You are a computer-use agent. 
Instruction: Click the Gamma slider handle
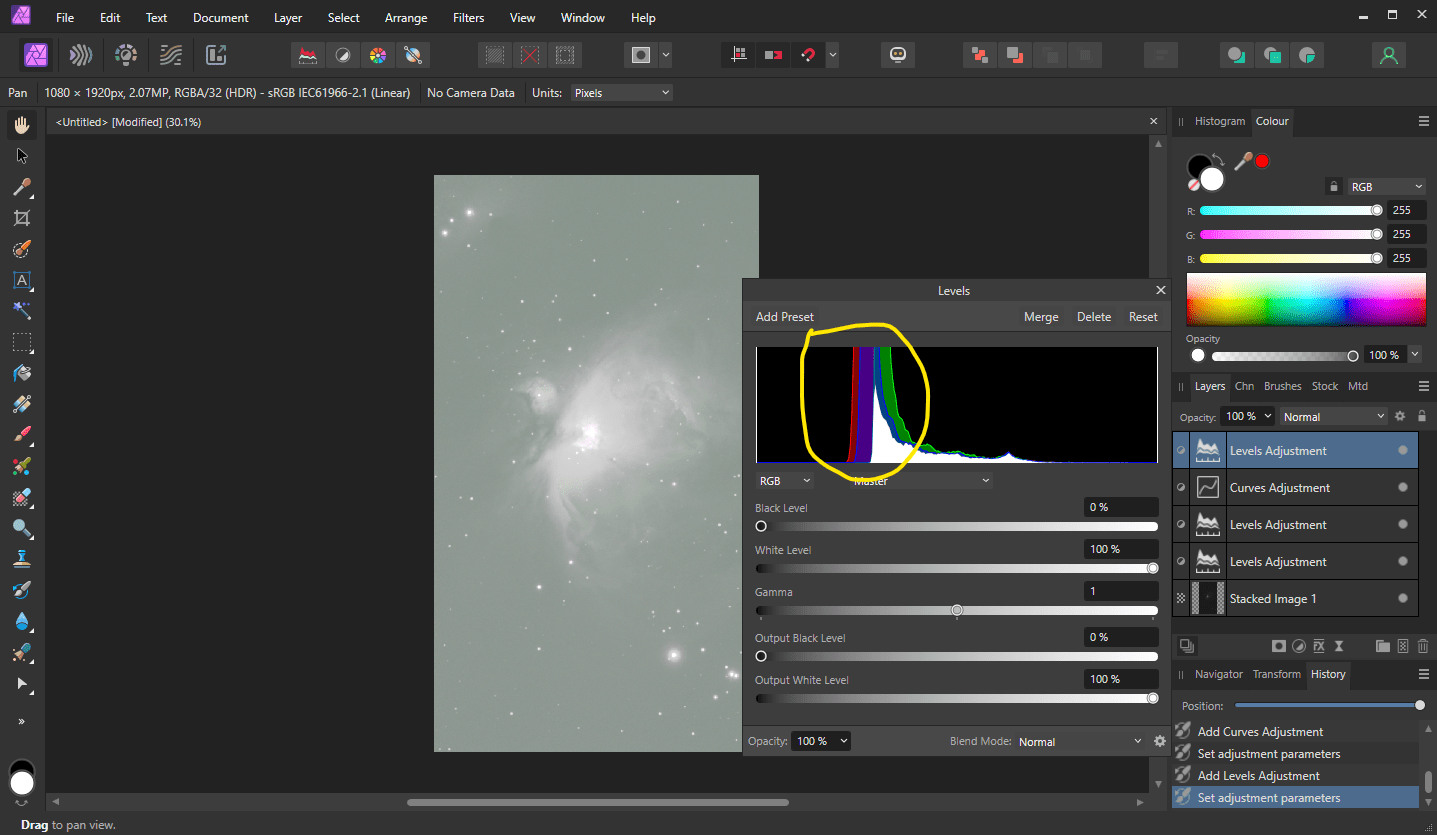coord(957,610)
